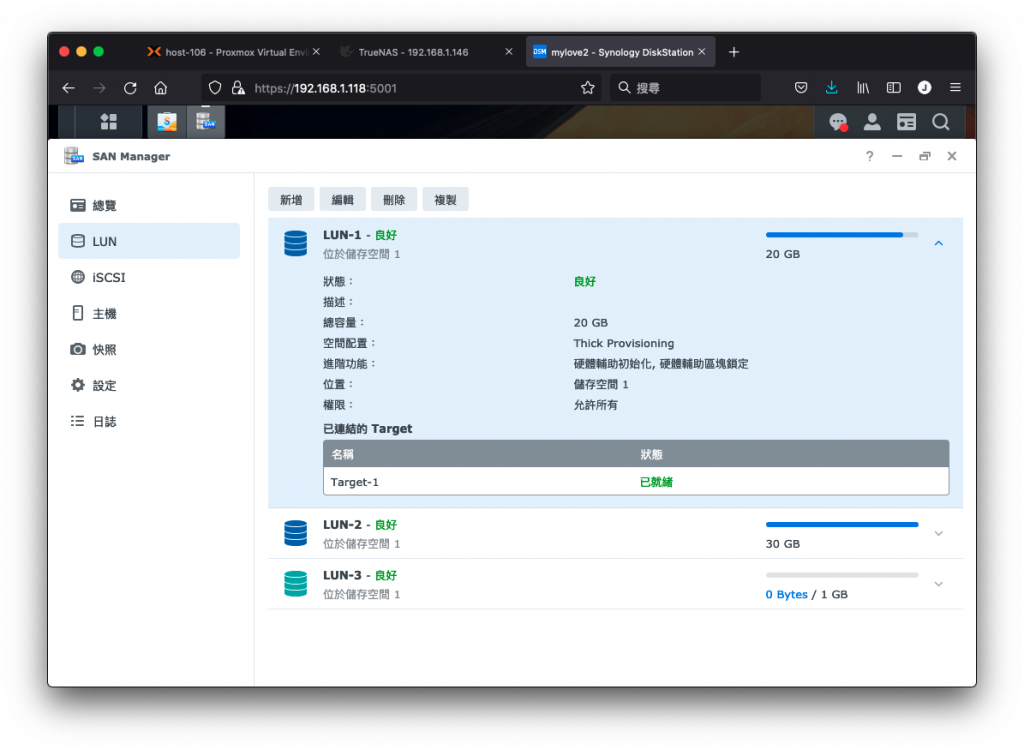
Task: Click tracking protection shield icon
Action: coord(215,88)
